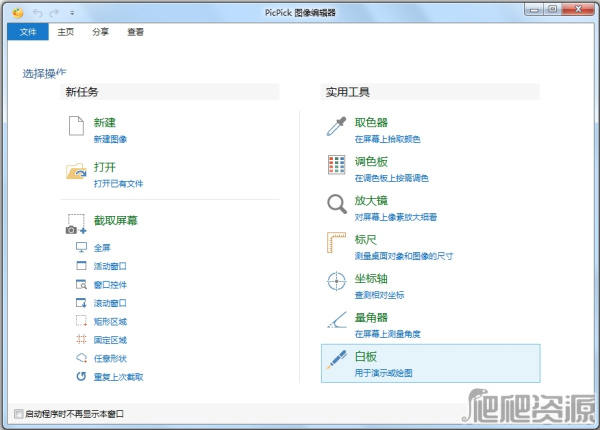Open the 调色板 tool heading
Viewport: 600px width, 430px height.
pos(371,161)
